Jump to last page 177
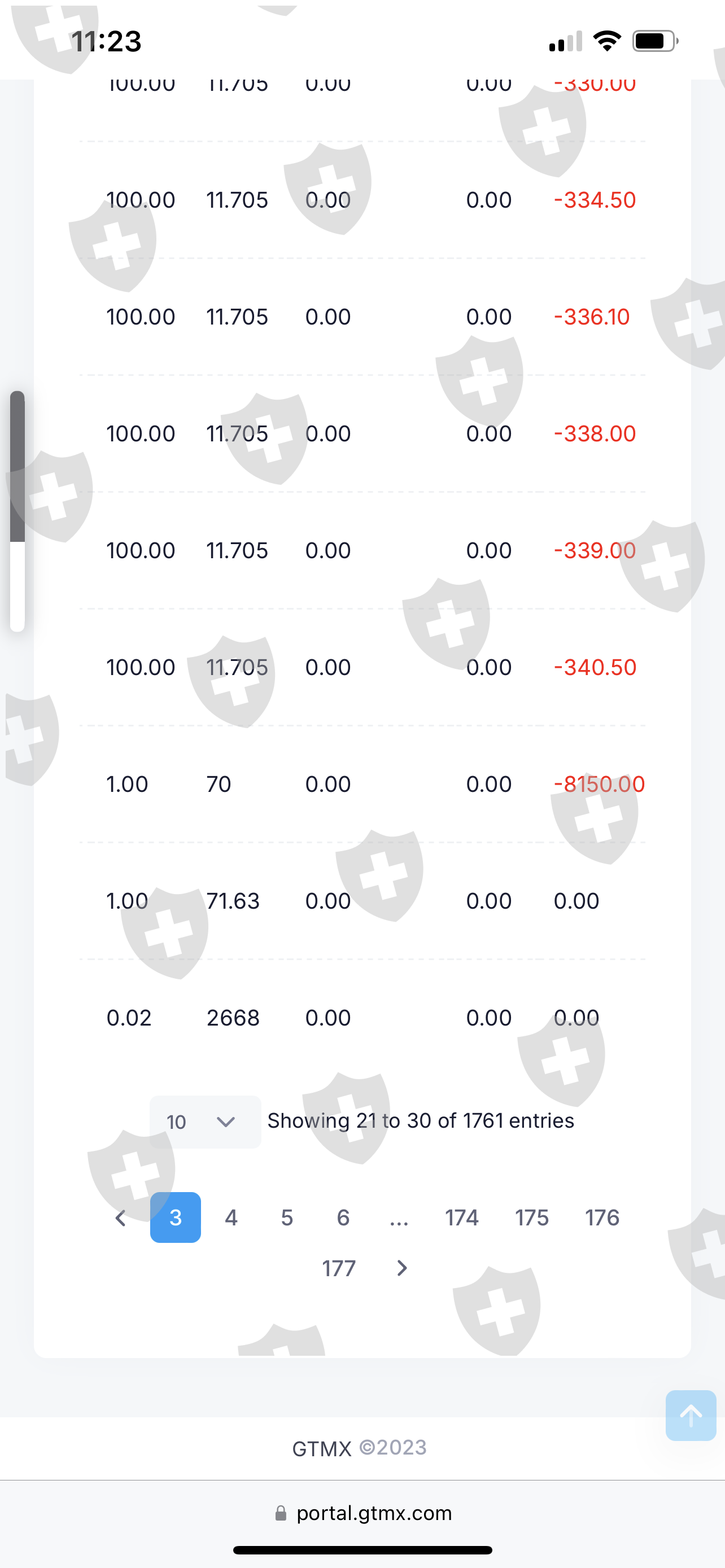 coord(338,1268)
